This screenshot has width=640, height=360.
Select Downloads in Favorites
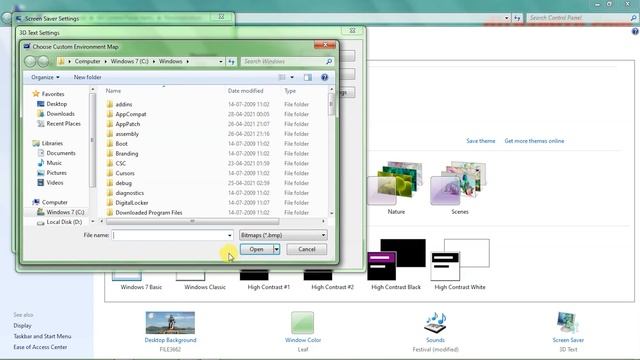(60, 114)
